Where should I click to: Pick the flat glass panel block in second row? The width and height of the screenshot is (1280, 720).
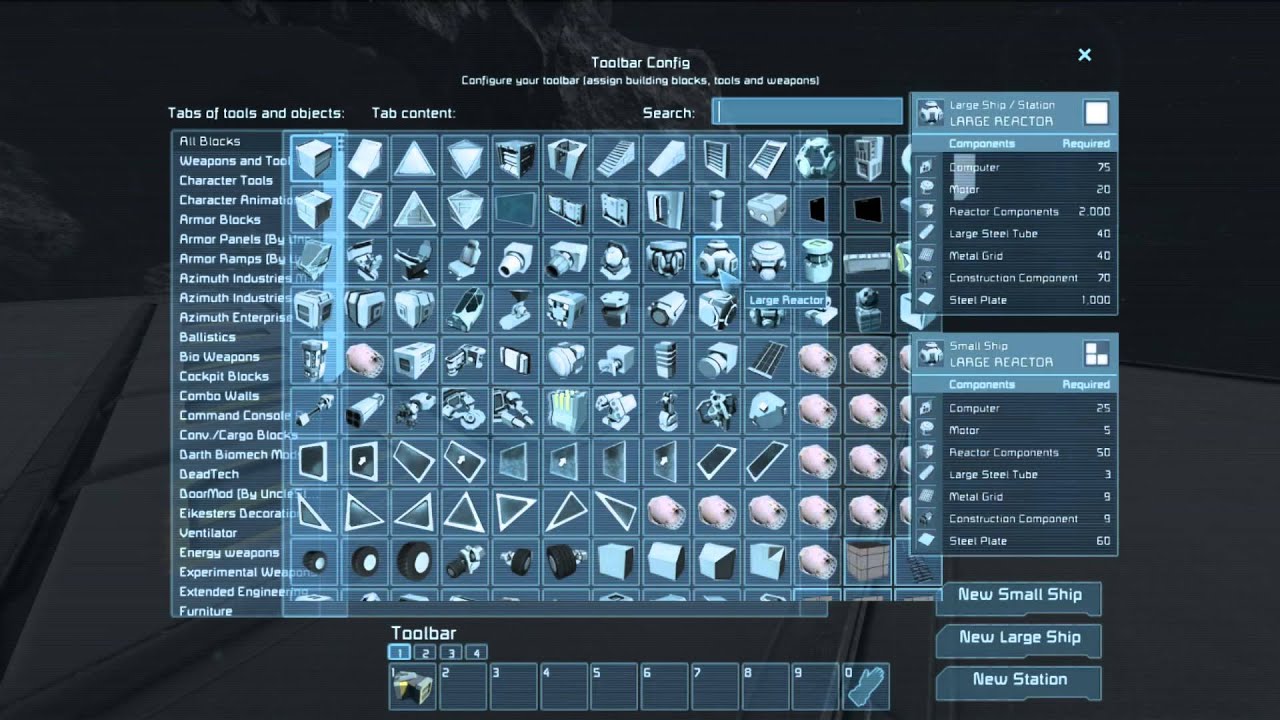pos(515,209)
